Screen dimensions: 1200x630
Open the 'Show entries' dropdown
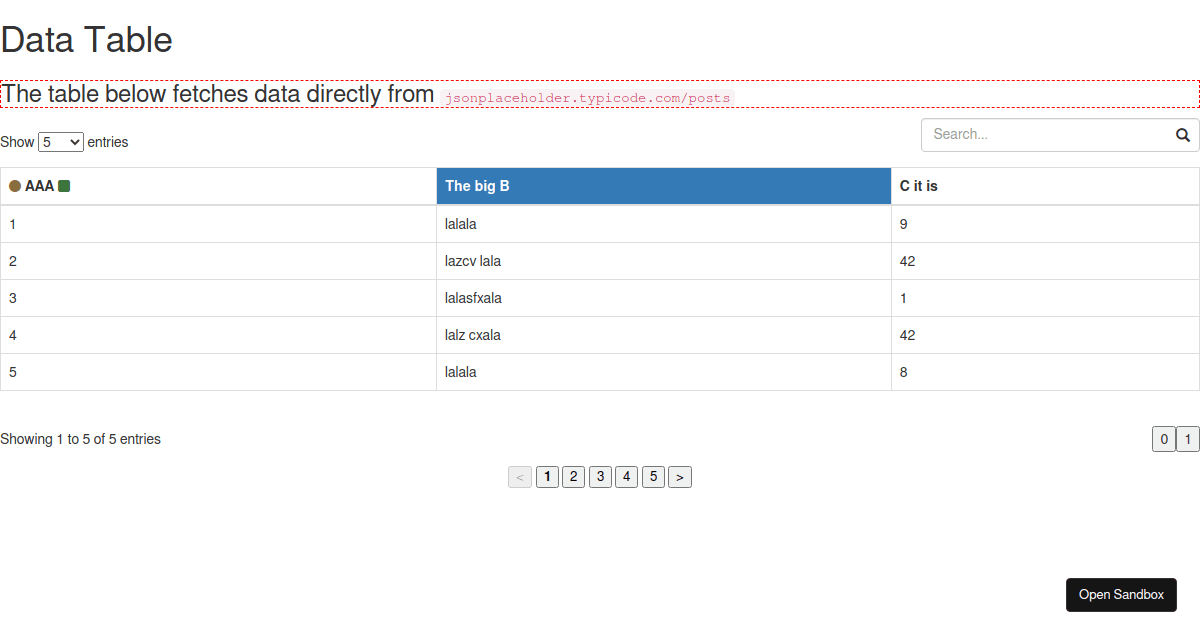click(x=60, y=142)
